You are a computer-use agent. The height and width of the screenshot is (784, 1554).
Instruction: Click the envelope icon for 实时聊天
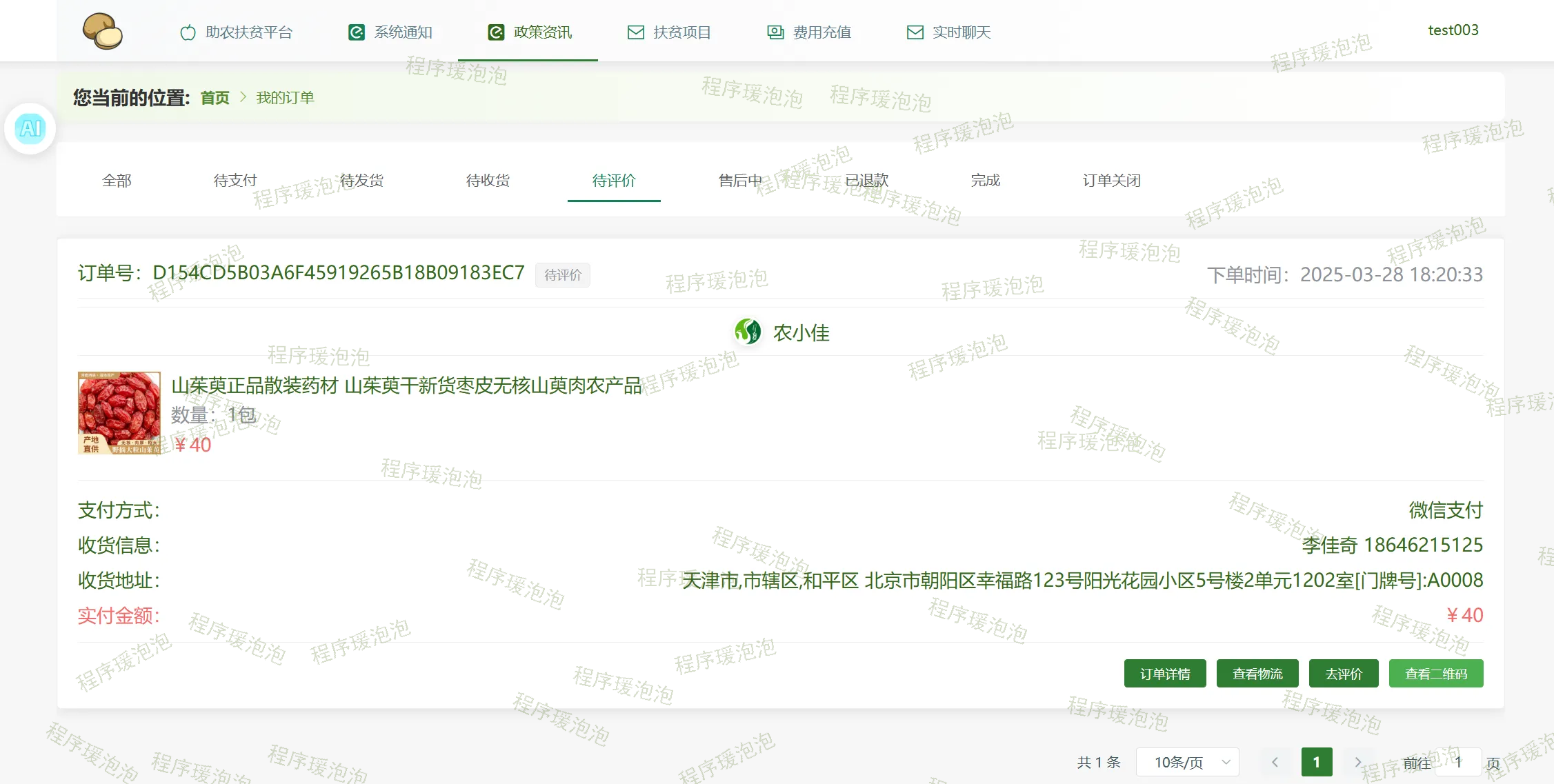[915, 32]
